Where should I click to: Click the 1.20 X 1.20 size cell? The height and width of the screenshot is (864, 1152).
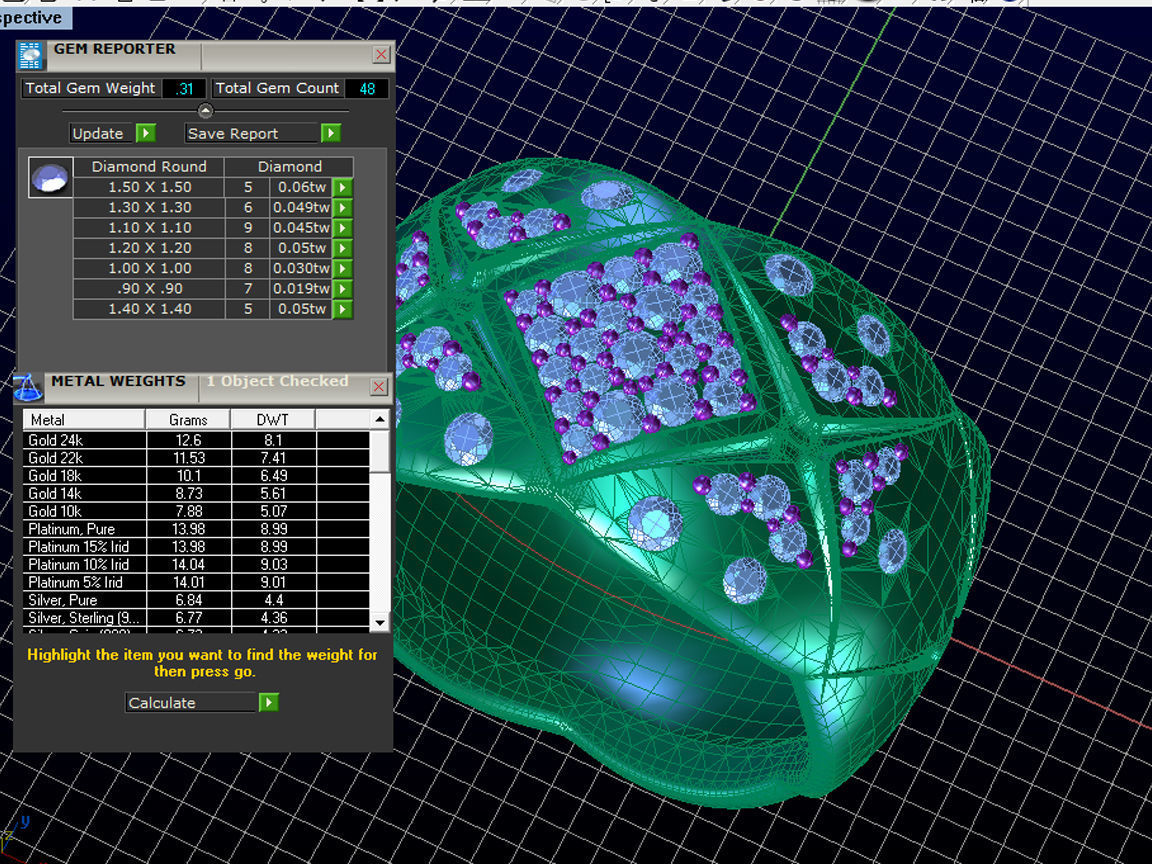tap(149, 248)
